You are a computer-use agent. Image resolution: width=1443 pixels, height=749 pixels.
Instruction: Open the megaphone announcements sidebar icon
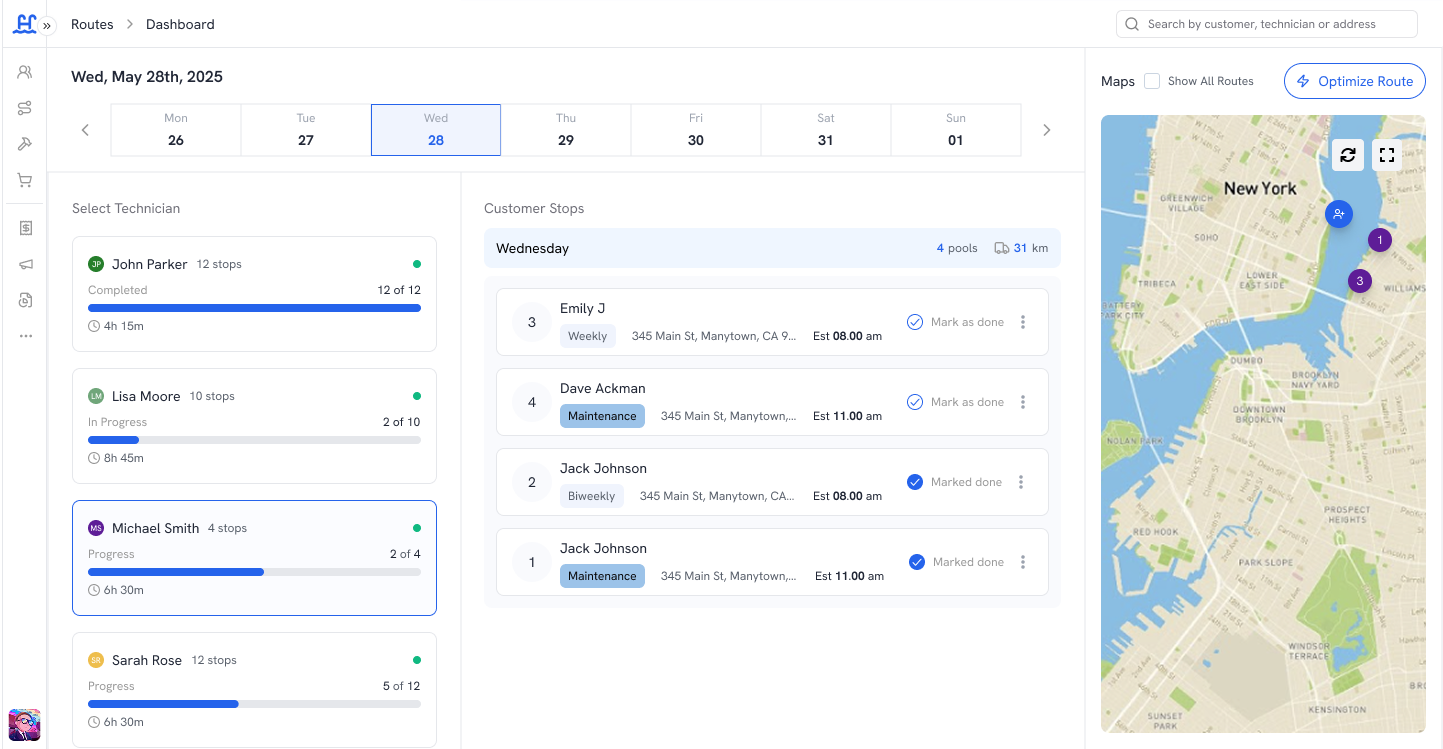click(25, 264)
